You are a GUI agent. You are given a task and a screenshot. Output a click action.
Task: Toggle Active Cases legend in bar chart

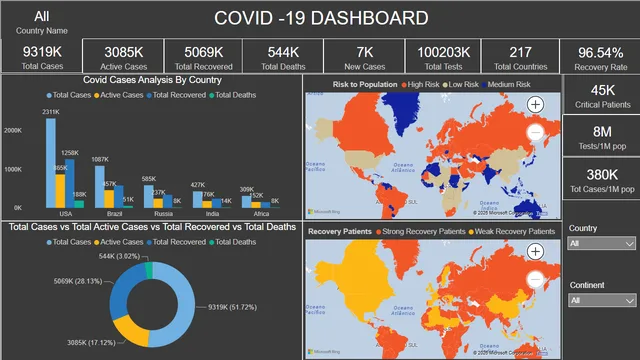click(x=118, y=95)
